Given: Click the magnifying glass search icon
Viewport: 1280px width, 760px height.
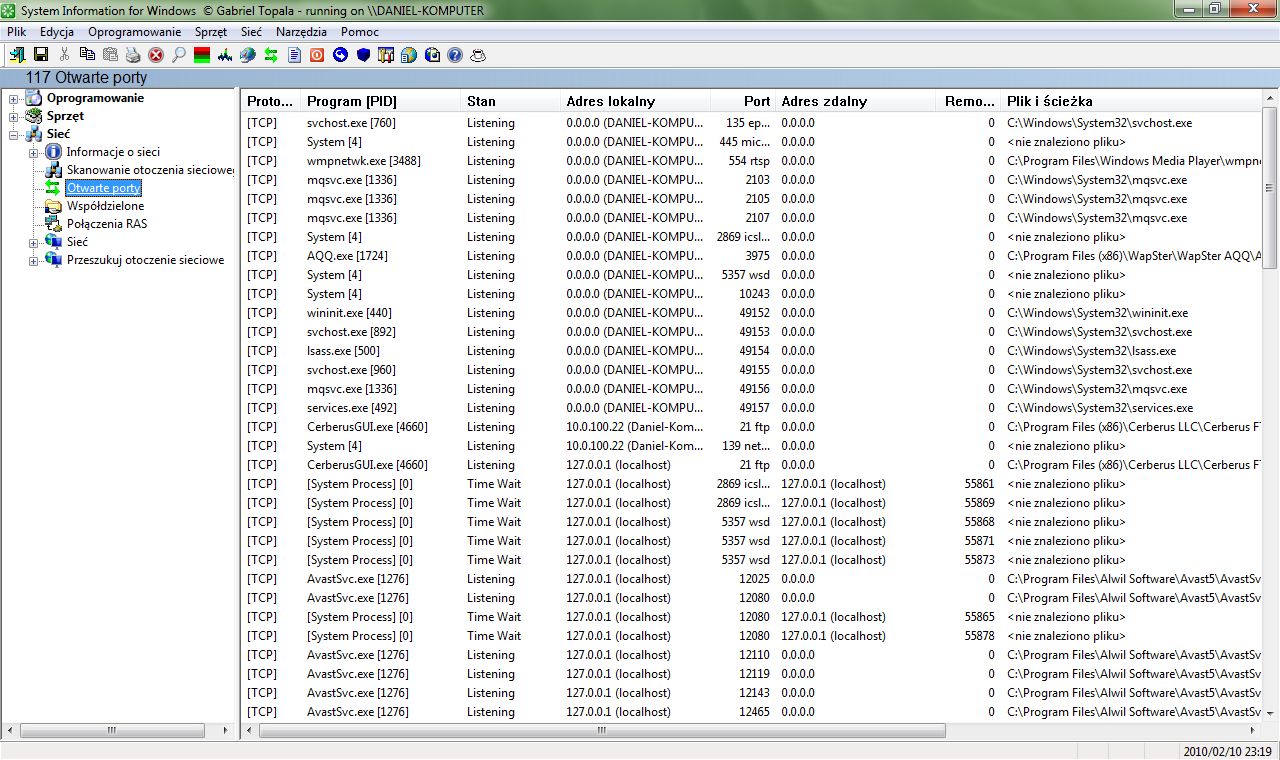Looking at the screenshot, I should (179, 55).
